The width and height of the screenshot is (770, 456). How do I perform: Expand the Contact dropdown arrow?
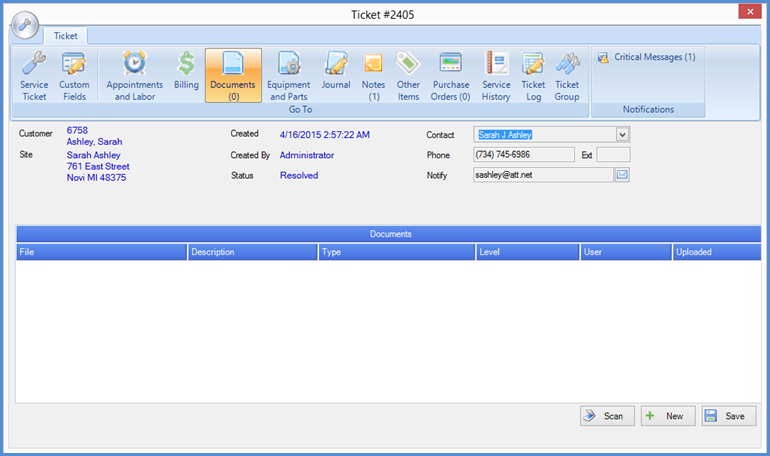click(x=622, y=134)
